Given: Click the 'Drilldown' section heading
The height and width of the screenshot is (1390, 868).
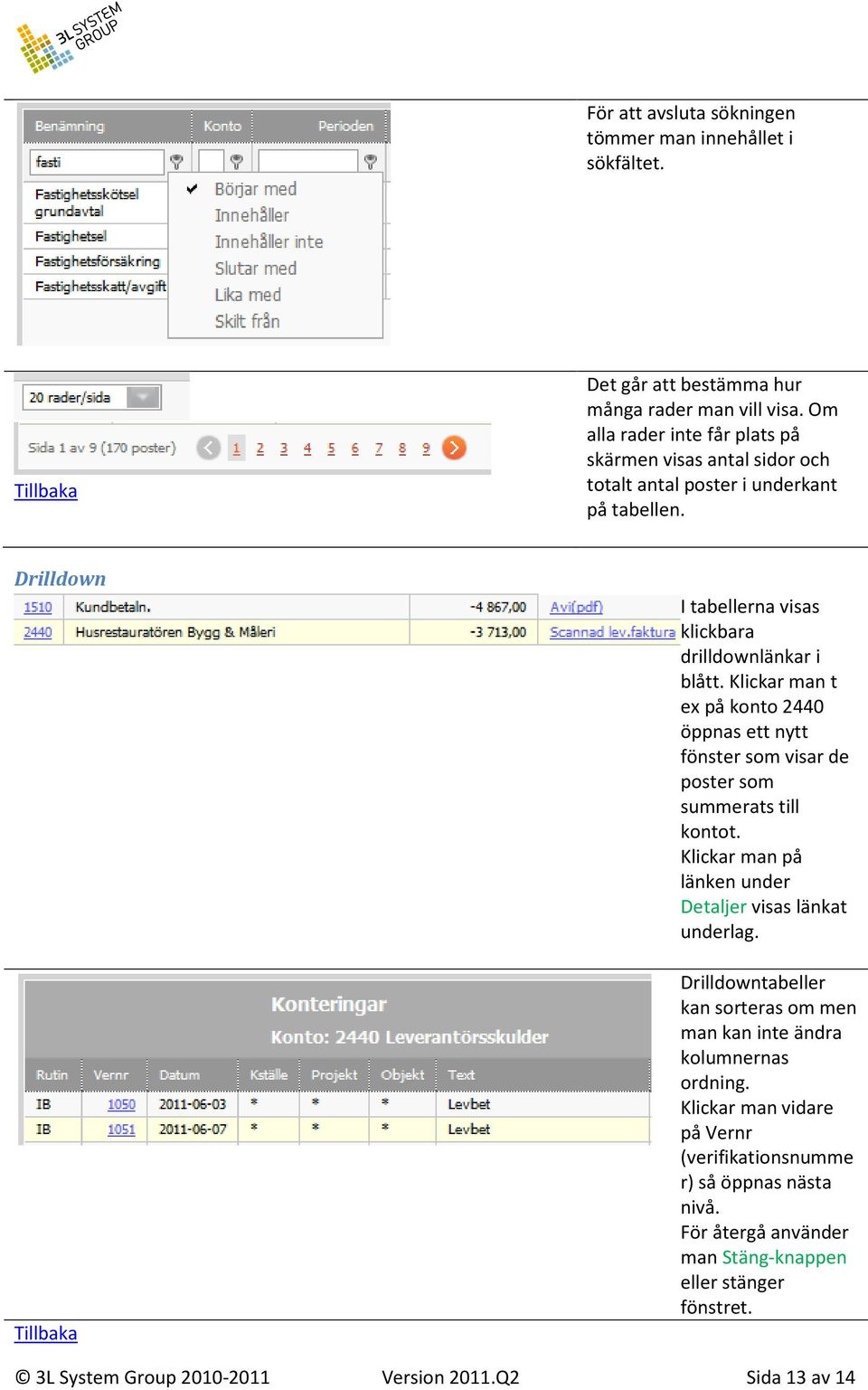Looking at the screenshot, I should click(x=60, y=579).
